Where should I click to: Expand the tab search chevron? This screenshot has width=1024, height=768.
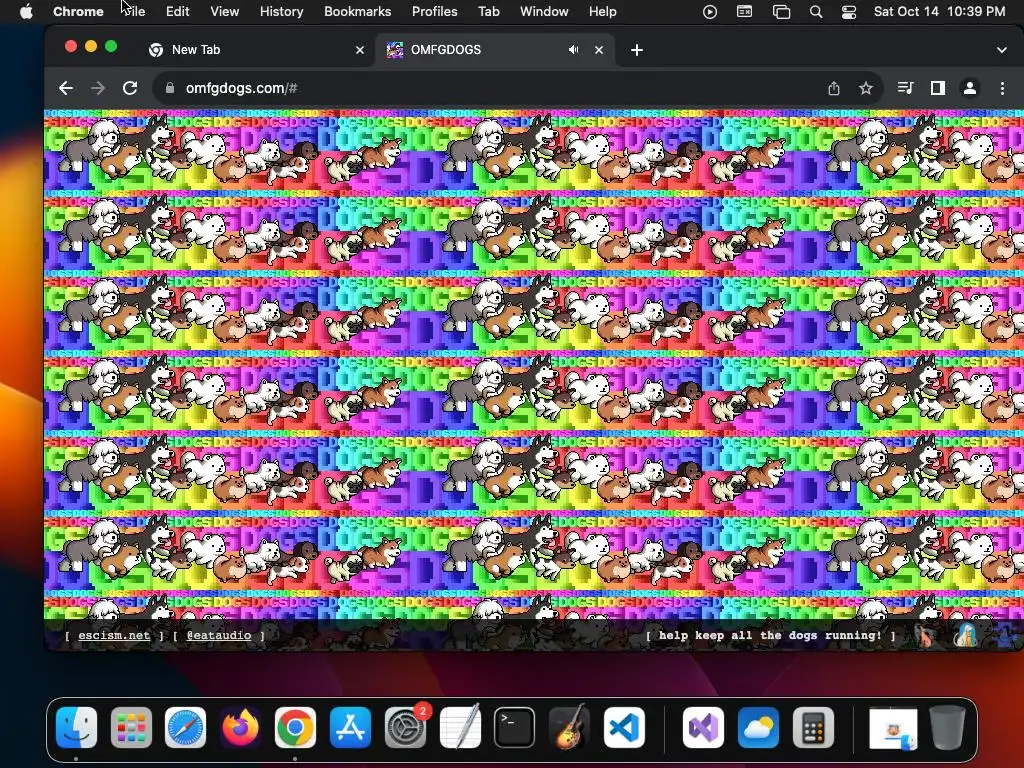(1002, 50)
